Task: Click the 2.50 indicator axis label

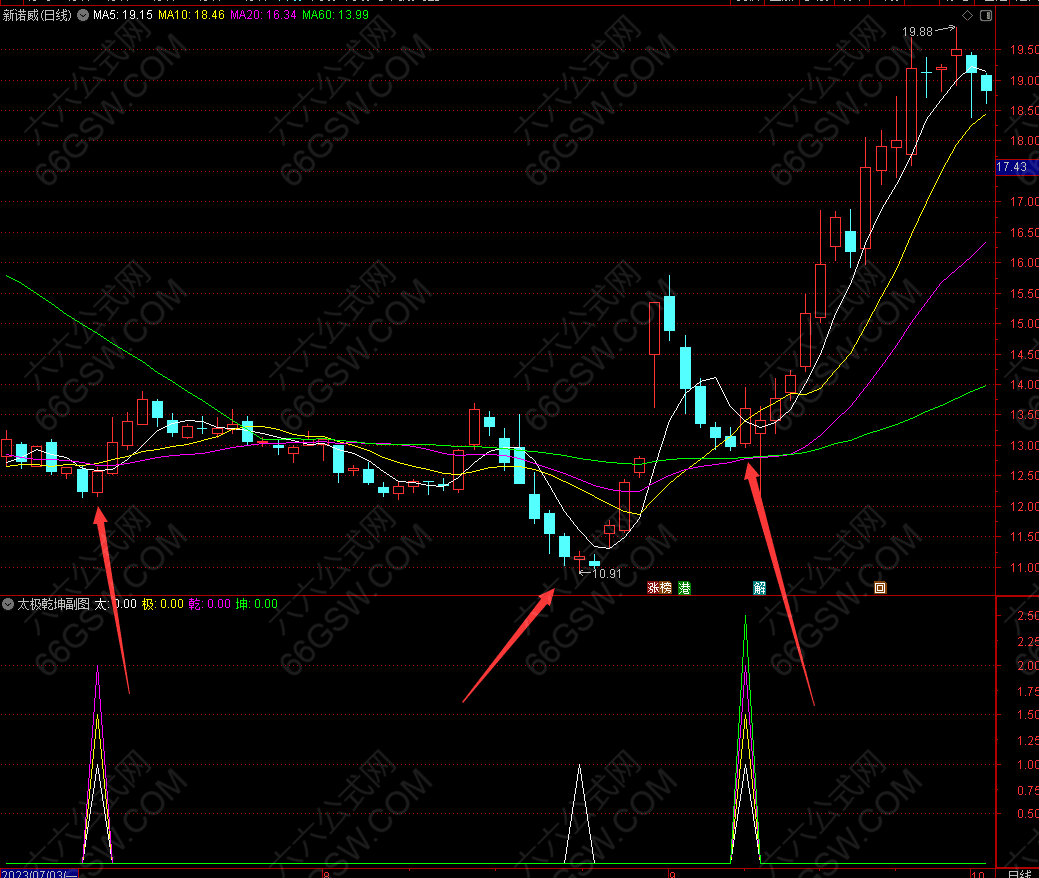Action: [x=1028, y=616]
